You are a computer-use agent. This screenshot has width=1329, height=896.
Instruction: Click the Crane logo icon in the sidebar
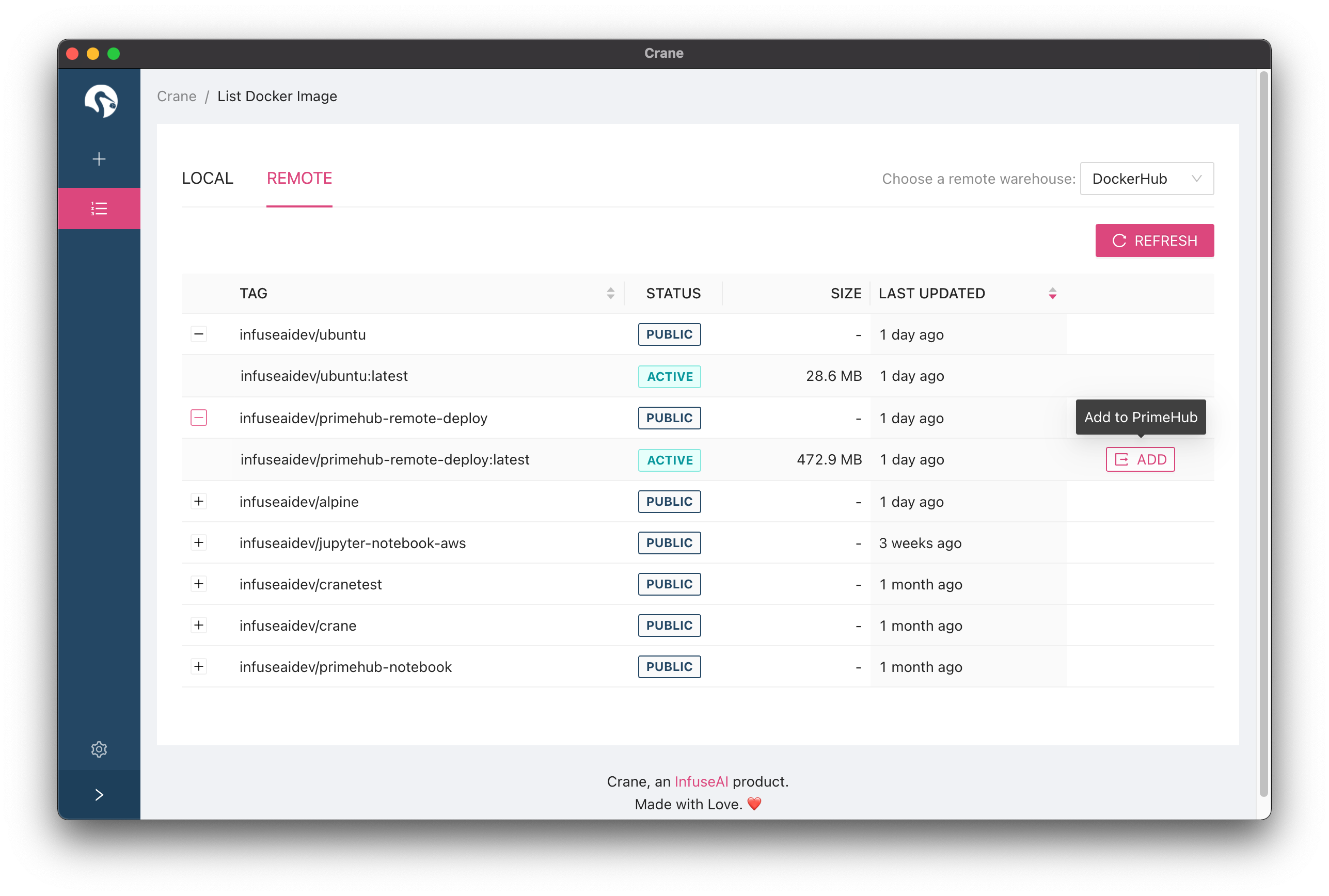[x=101, y=101]
